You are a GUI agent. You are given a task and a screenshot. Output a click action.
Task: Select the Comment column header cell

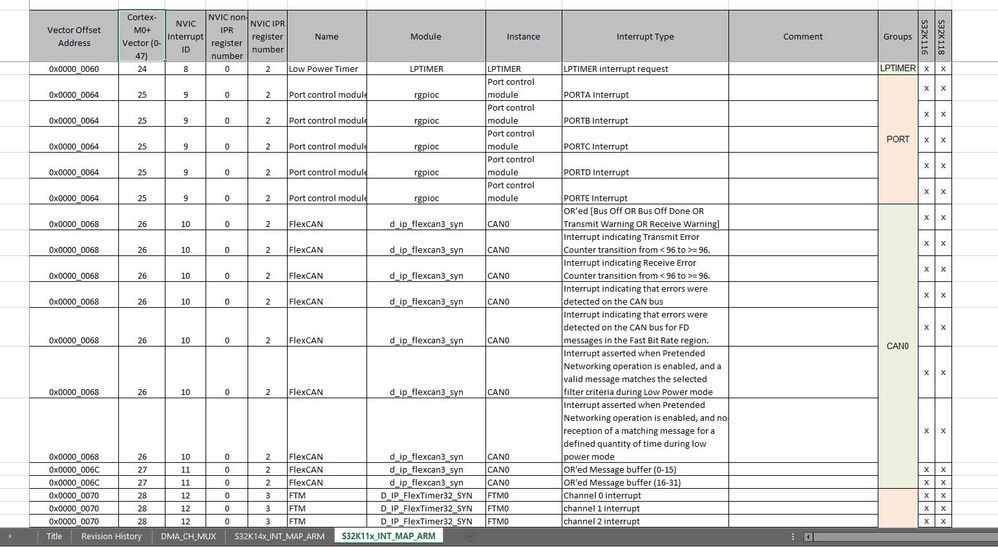pos(803,36)
